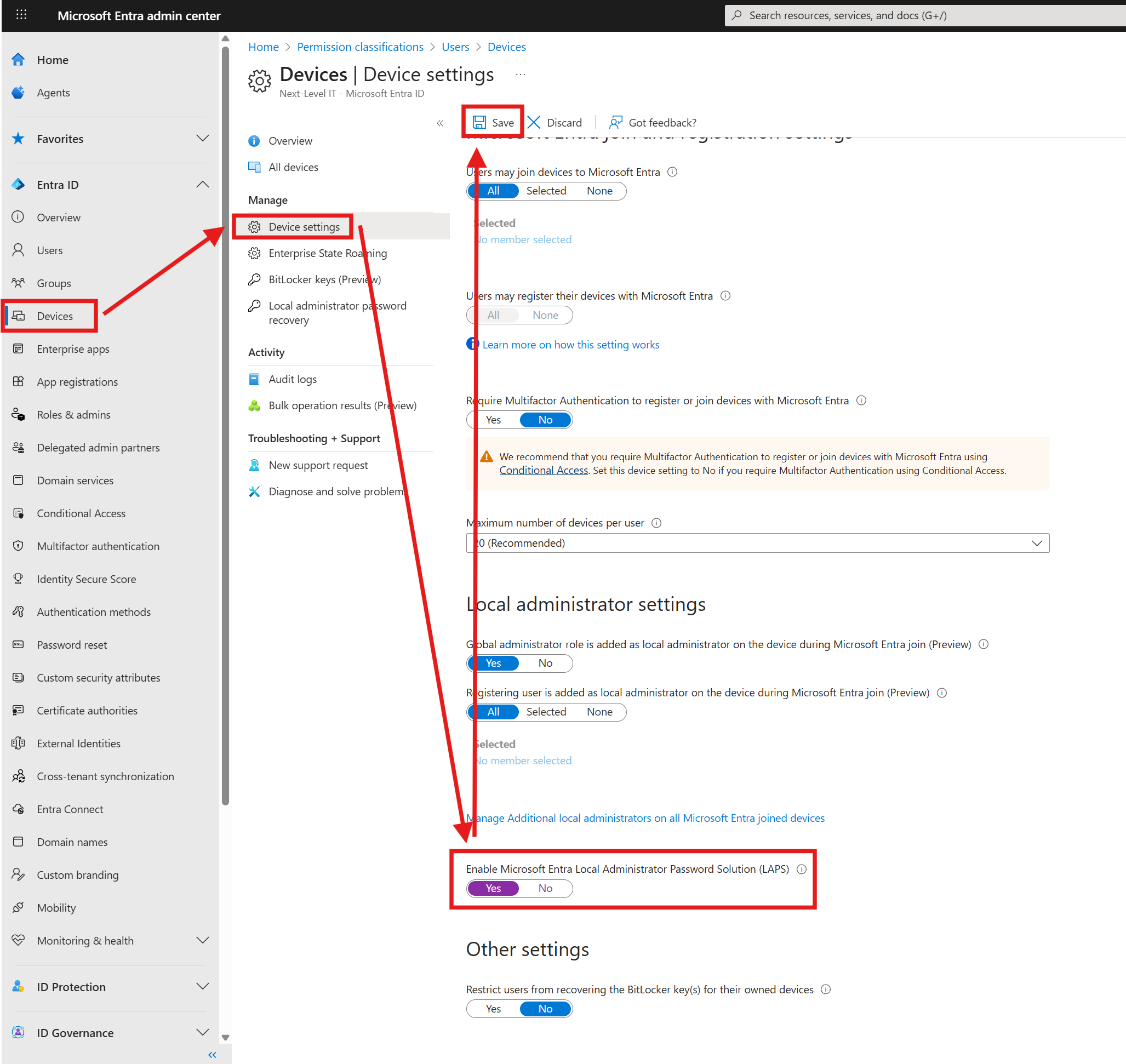This screenshot has width=1126, height=1064.
Task: Click the Multifactor authentication shield icon
Action: pos(18,546)
